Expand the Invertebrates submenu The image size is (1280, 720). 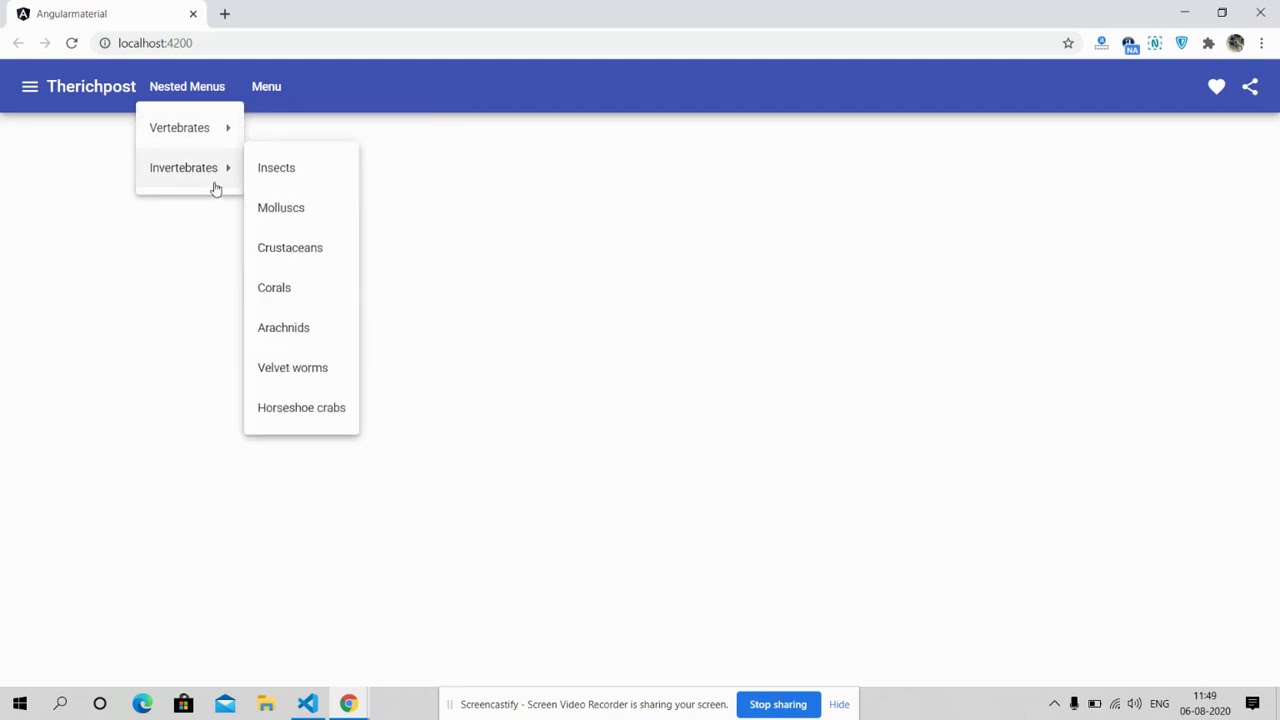click(190, 168)
